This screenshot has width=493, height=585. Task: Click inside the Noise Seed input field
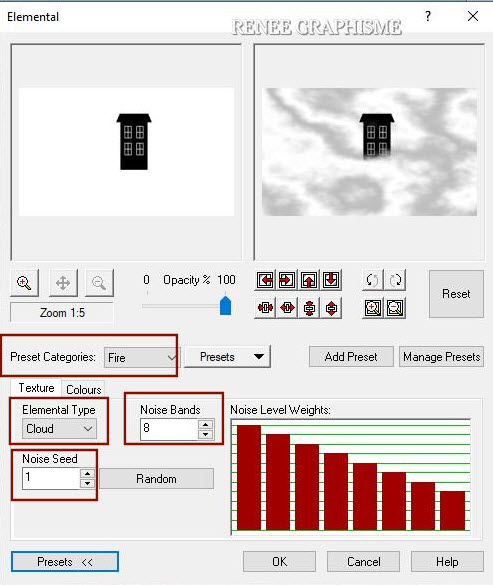[51, 478]
